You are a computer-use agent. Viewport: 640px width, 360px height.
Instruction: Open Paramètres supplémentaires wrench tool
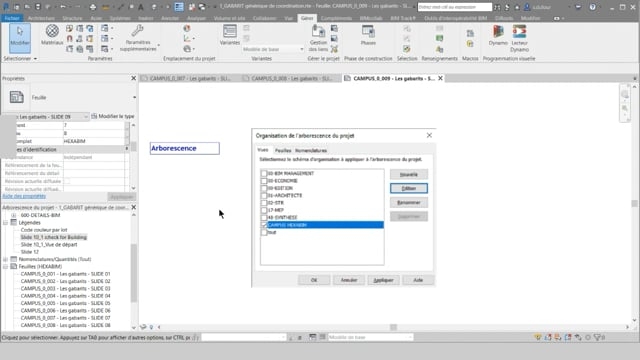click(x=138, y=38)
